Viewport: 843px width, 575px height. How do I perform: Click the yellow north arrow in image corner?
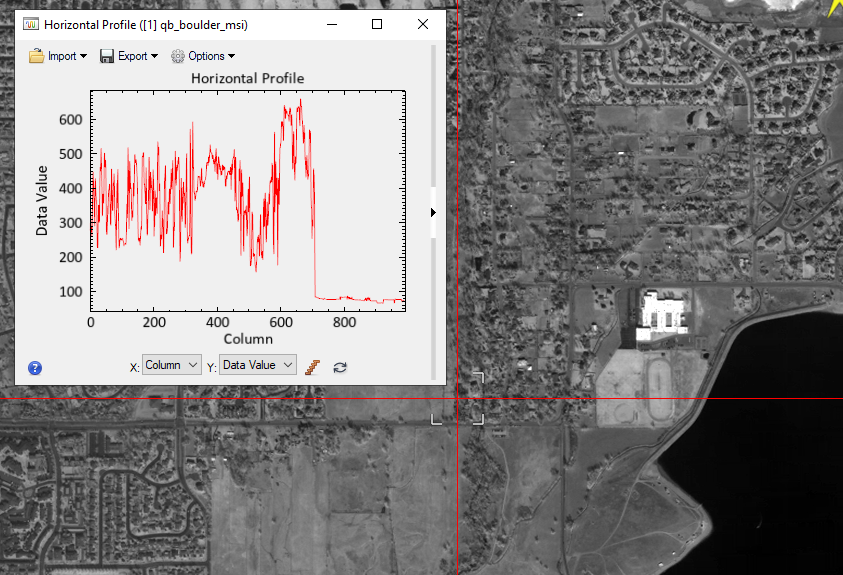tap(832, 8)
